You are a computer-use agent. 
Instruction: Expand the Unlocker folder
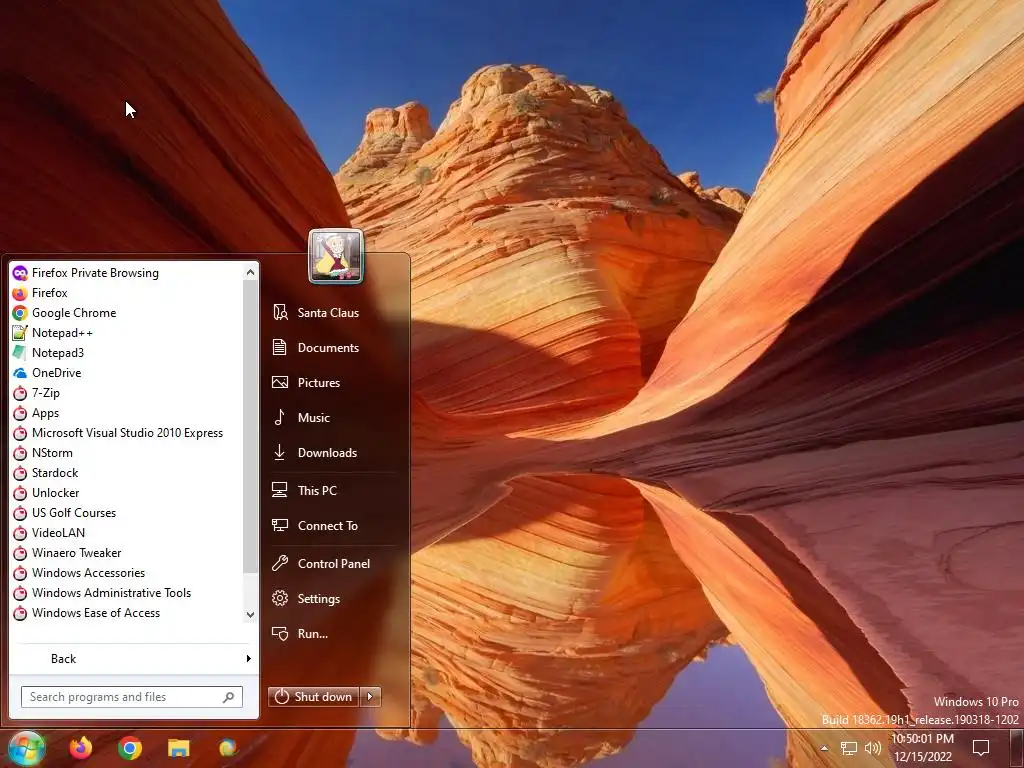[x=126, y=493]
